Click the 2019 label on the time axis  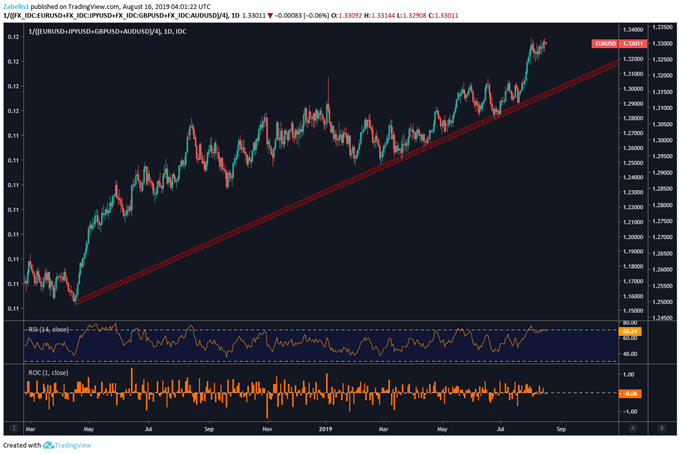(325, 429)
